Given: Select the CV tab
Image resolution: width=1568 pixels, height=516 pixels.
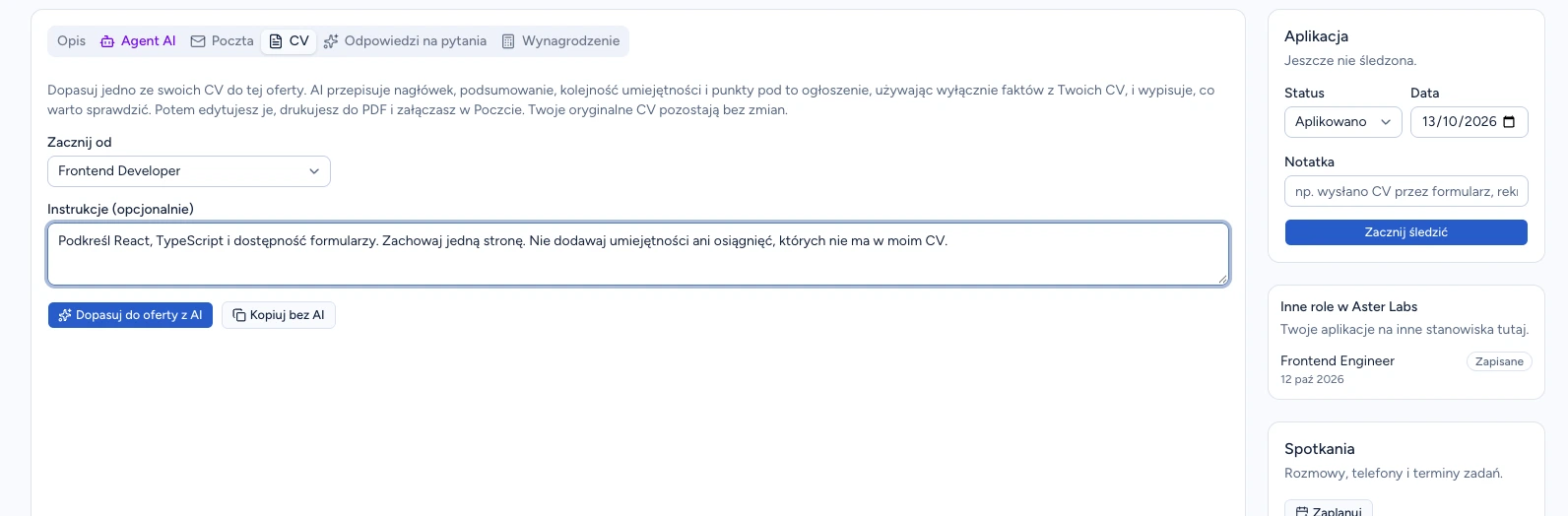Looking at the screenshot, I should [x=289, y=41].
